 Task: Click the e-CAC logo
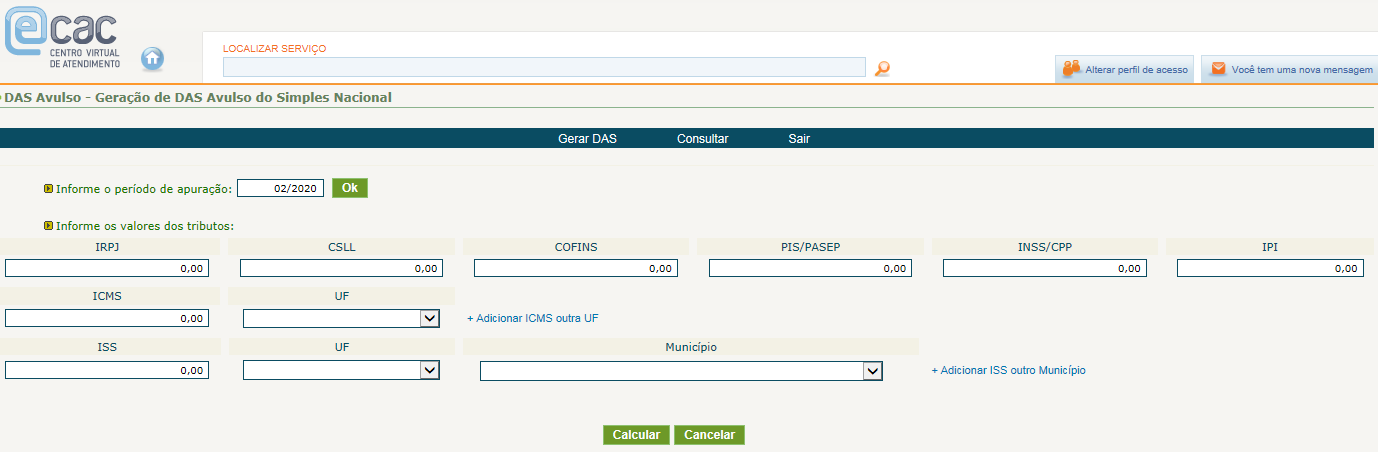click(63, 37)
